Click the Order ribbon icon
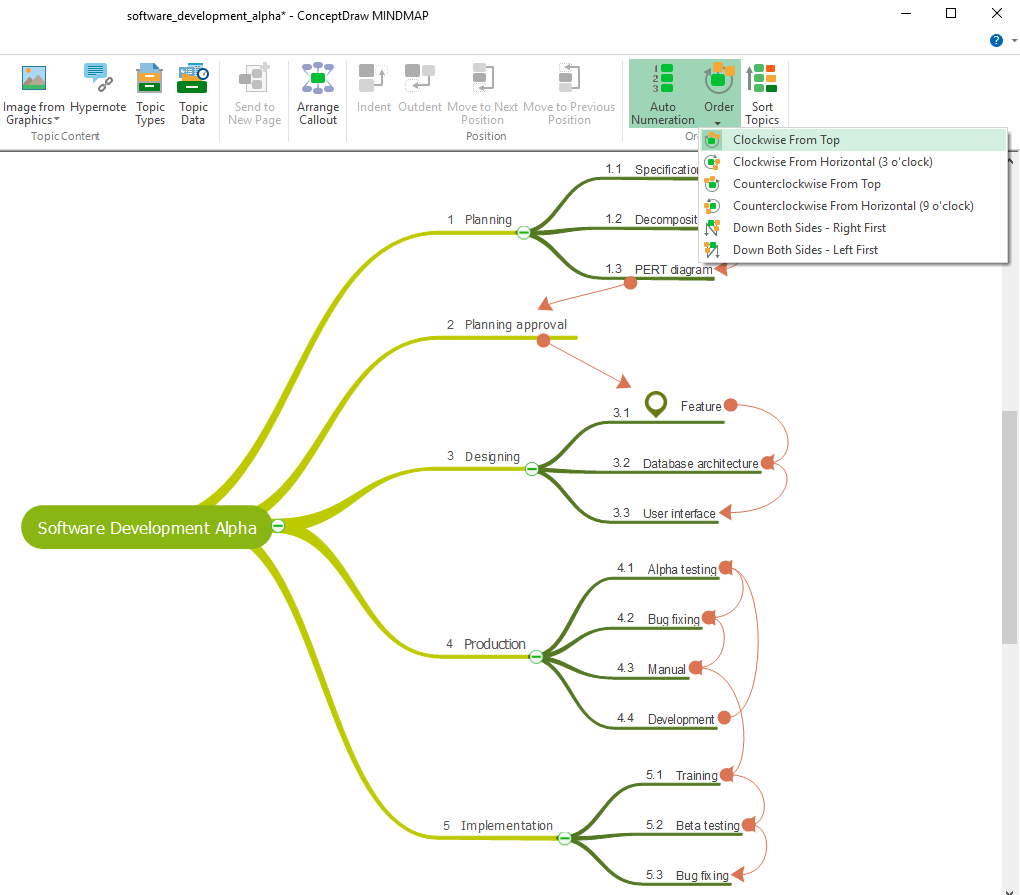Screen dimensions: 1020x895 [x=718, y=80]
